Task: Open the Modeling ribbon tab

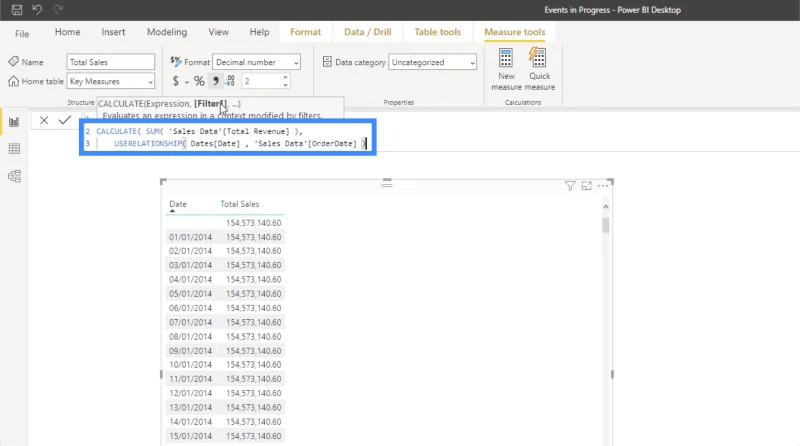Action: point(167,32)
